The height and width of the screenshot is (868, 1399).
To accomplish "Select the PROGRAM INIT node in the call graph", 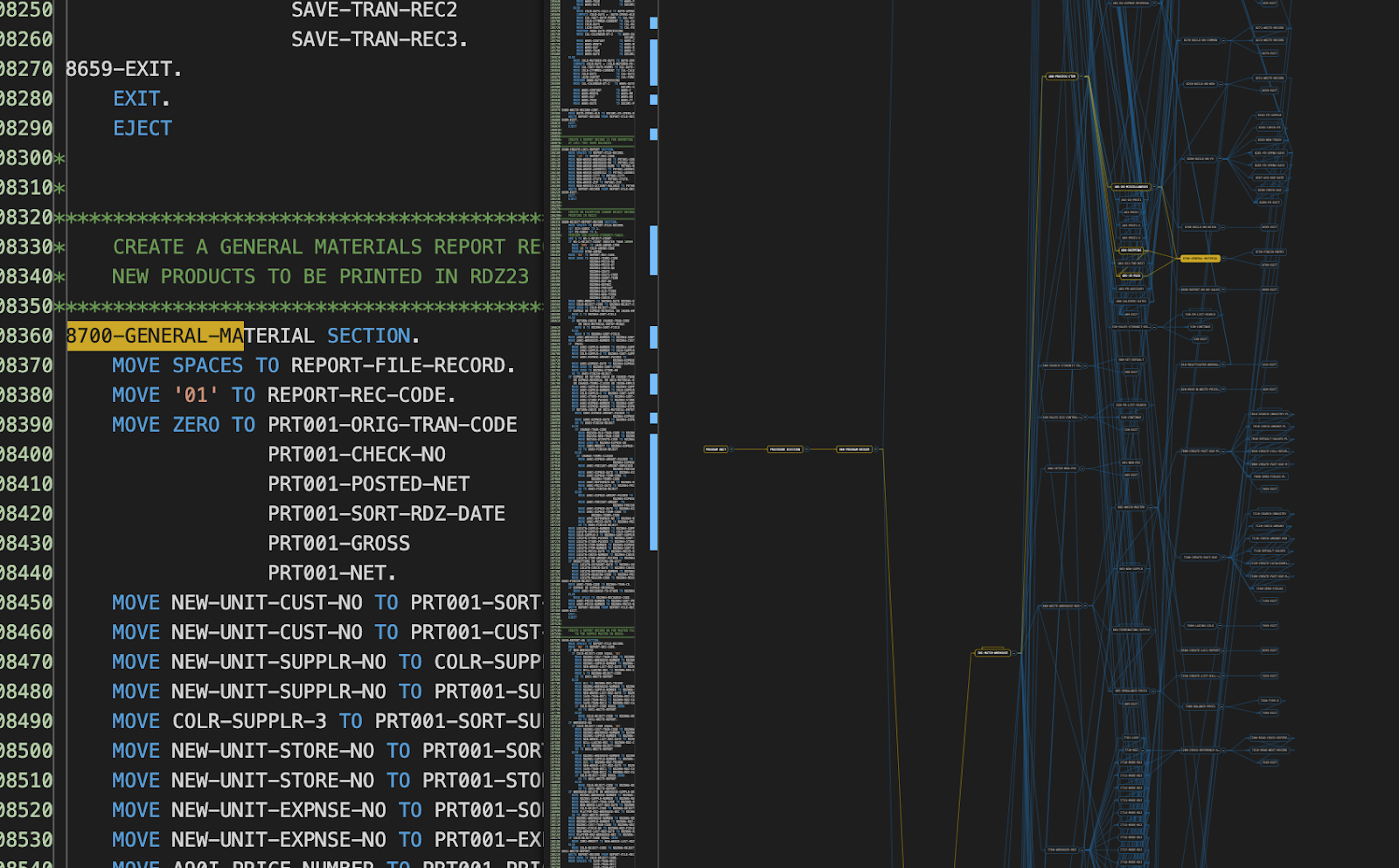I will (x=717, y=449).
